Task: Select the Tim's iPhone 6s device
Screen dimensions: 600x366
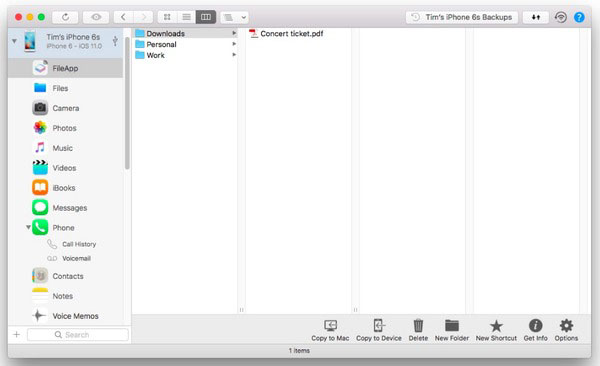Action: (x=65, y=41)
